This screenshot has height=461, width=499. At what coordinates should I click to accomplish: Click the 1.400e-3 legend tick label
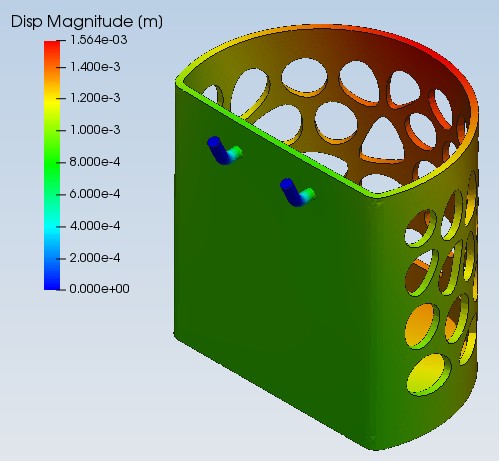click(x=95, y=67)
